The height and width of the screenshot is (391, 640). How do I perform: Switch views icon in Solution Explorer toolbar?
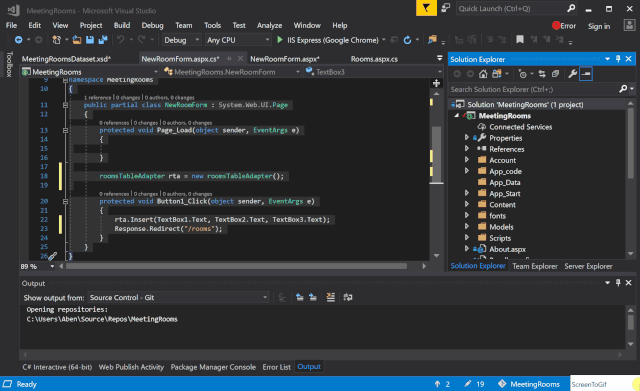click(497, 74)
